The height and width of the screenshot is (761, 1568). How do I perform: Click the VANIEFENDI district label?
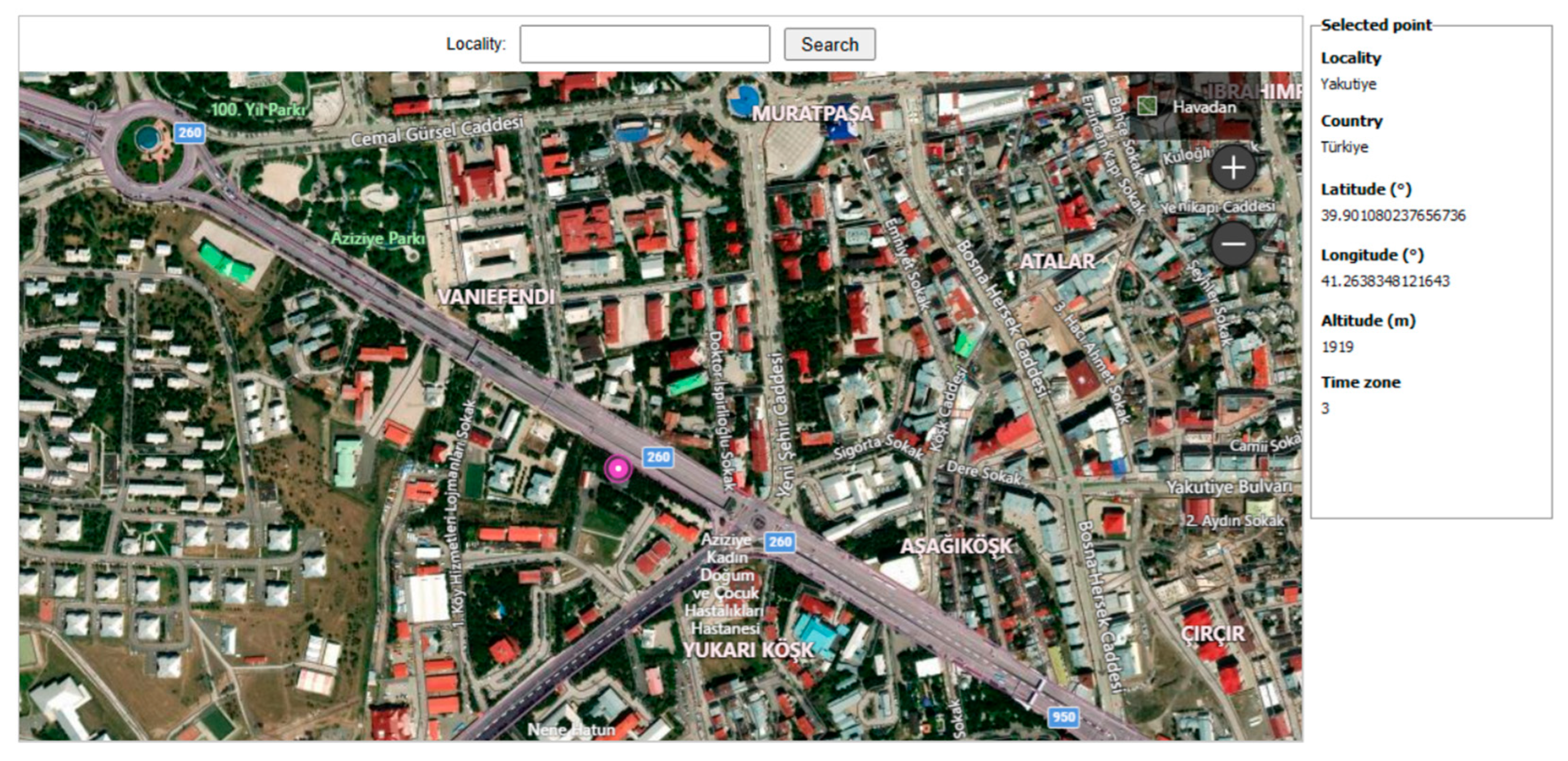(x=496, y=297)
